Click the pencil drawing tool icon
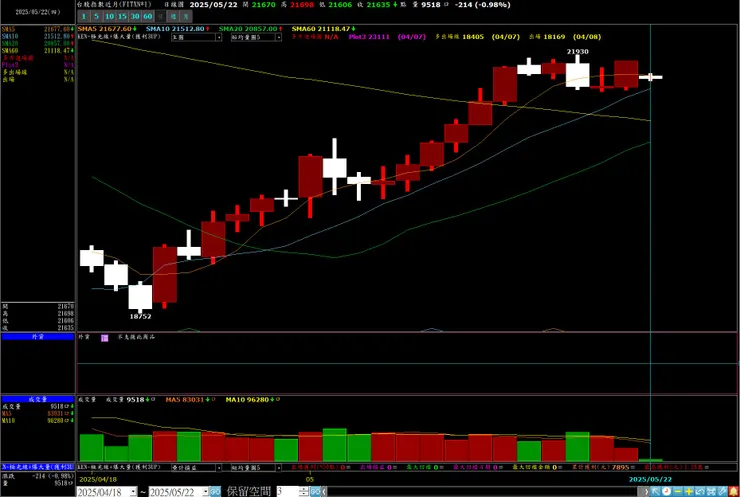Viewport: 740px width, 497px height. 723,491
